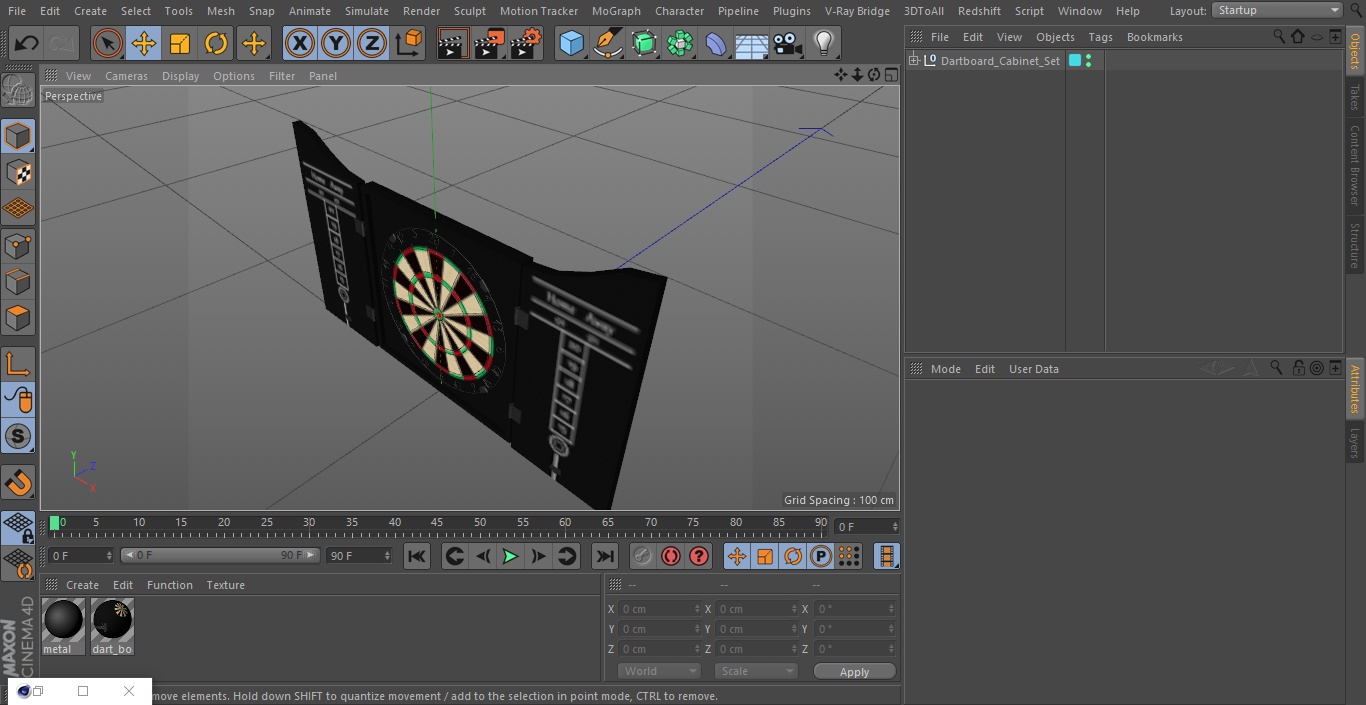This screenshot has width=1366, height=705.
Task: Open the Render menu
Action: pyautogui.click(x=421, y=11)
